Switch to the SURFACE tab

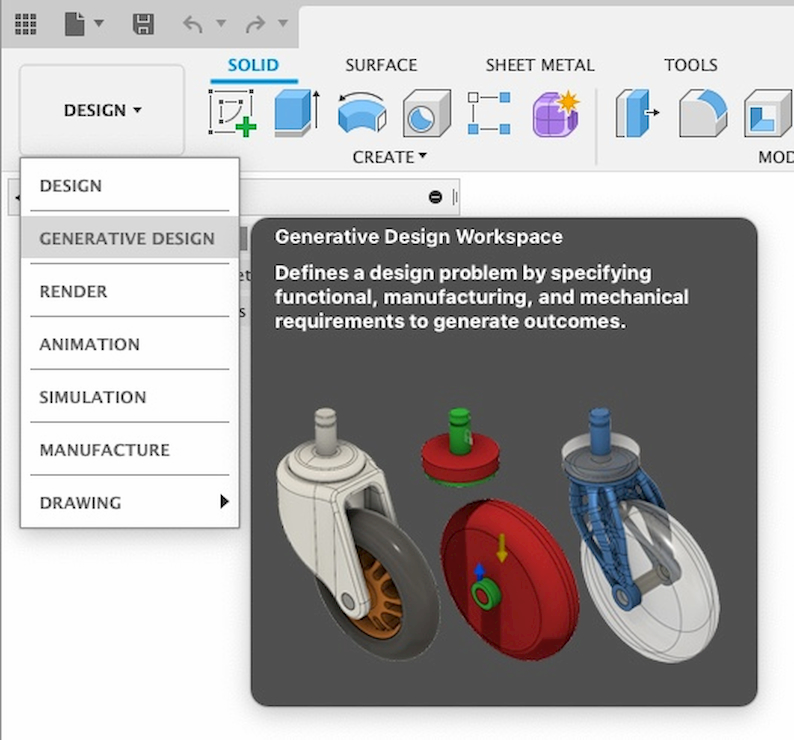click(381, 65)
